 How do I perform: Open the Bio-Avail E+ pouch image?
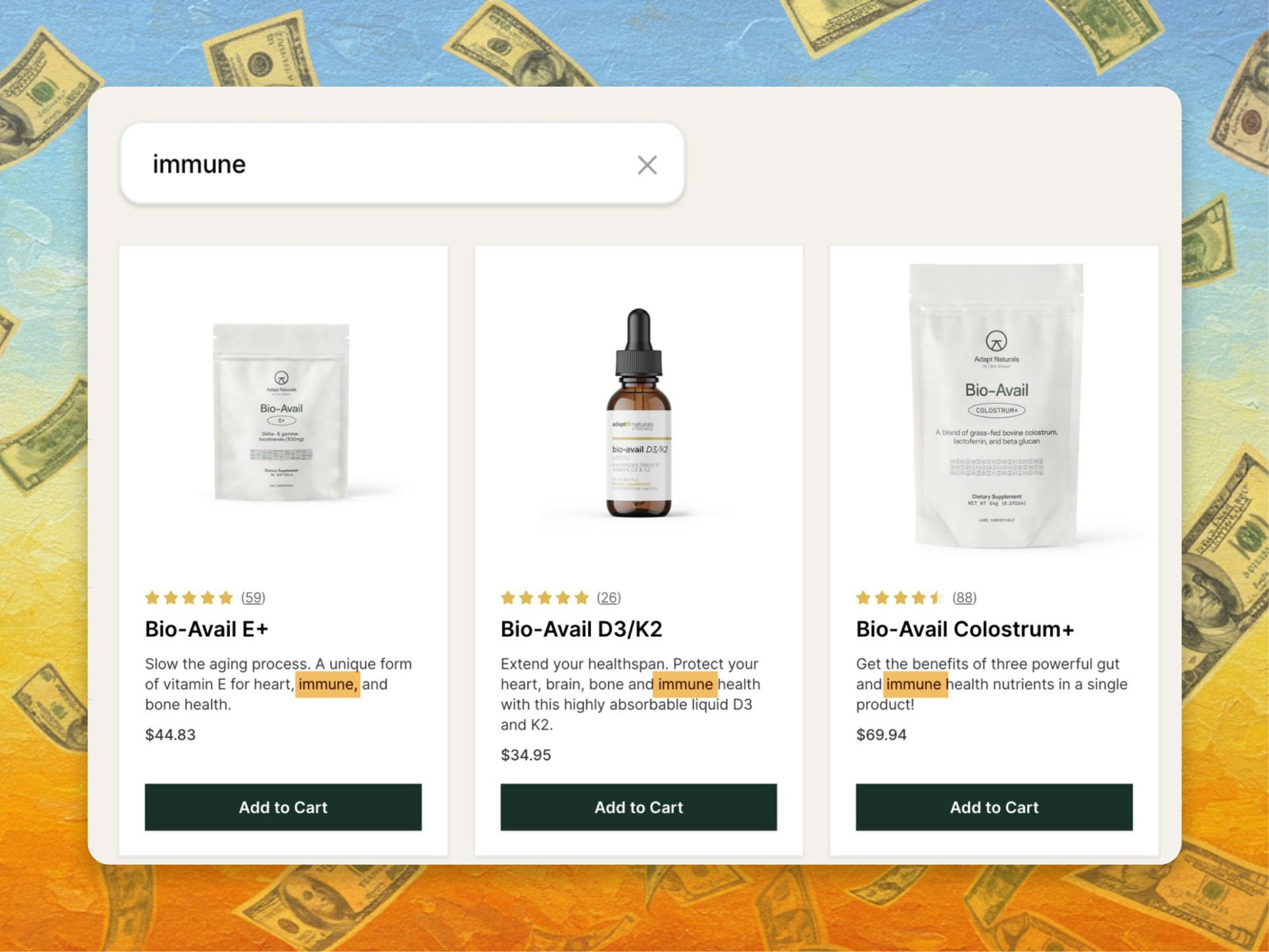[281, 412]
